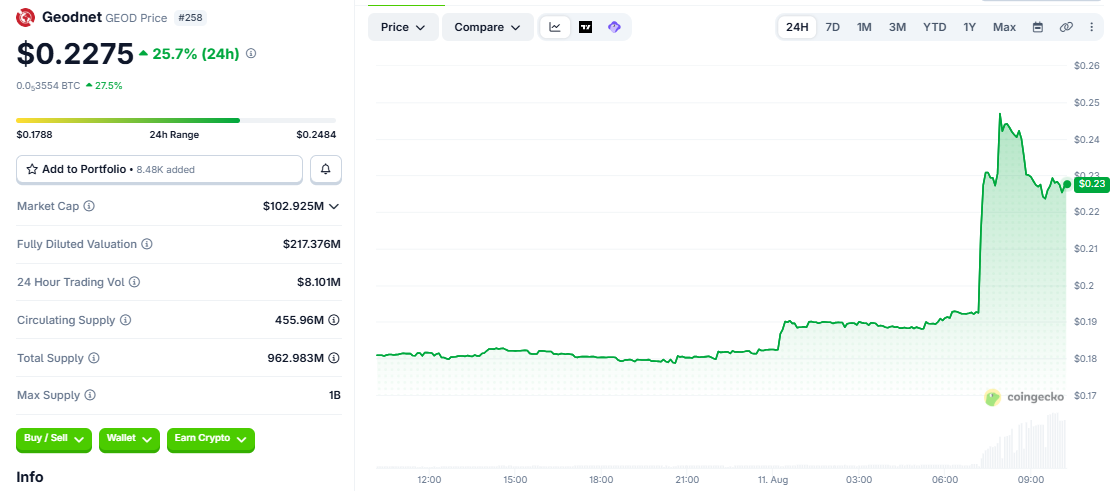Click the 1B max supply value
The height and width of the screenshot is (491, 1115).
(335, 395)
